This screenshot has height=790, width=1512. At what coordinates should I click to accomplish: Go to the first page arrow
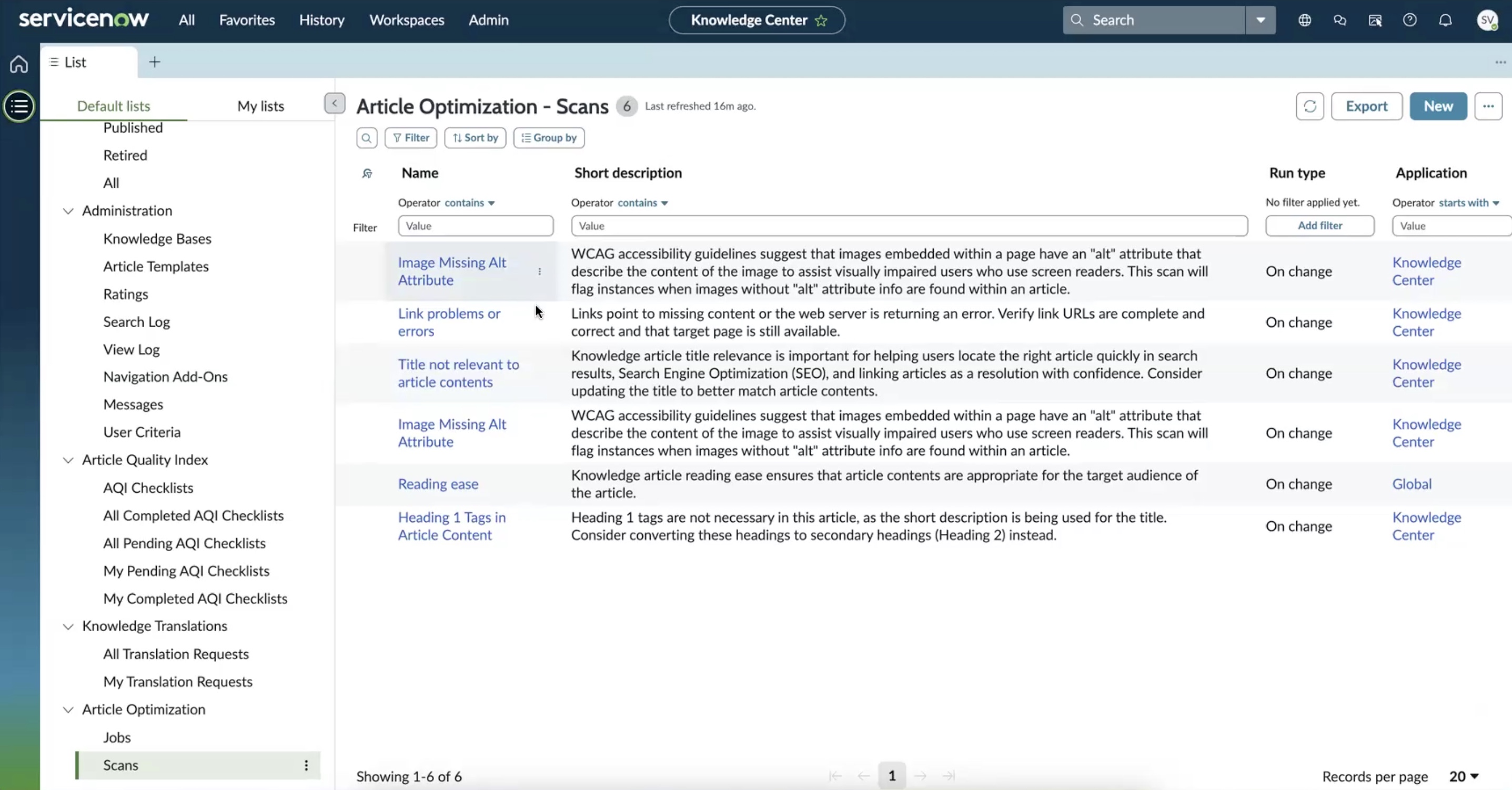(x=835, y=776)
